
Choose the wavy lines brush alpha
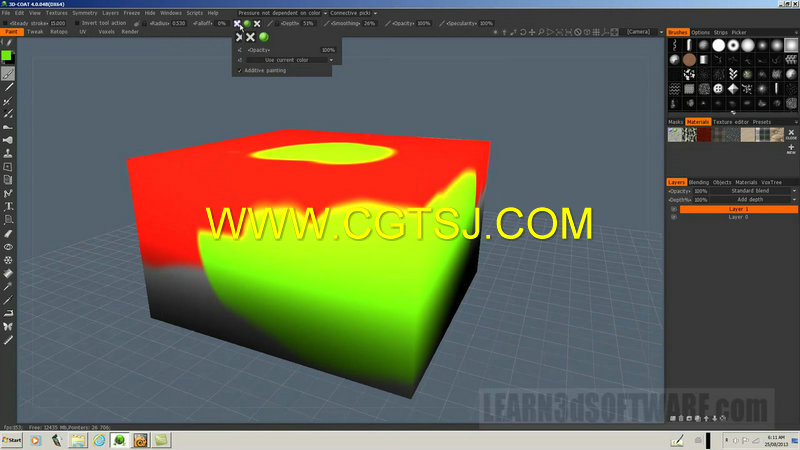674,89
